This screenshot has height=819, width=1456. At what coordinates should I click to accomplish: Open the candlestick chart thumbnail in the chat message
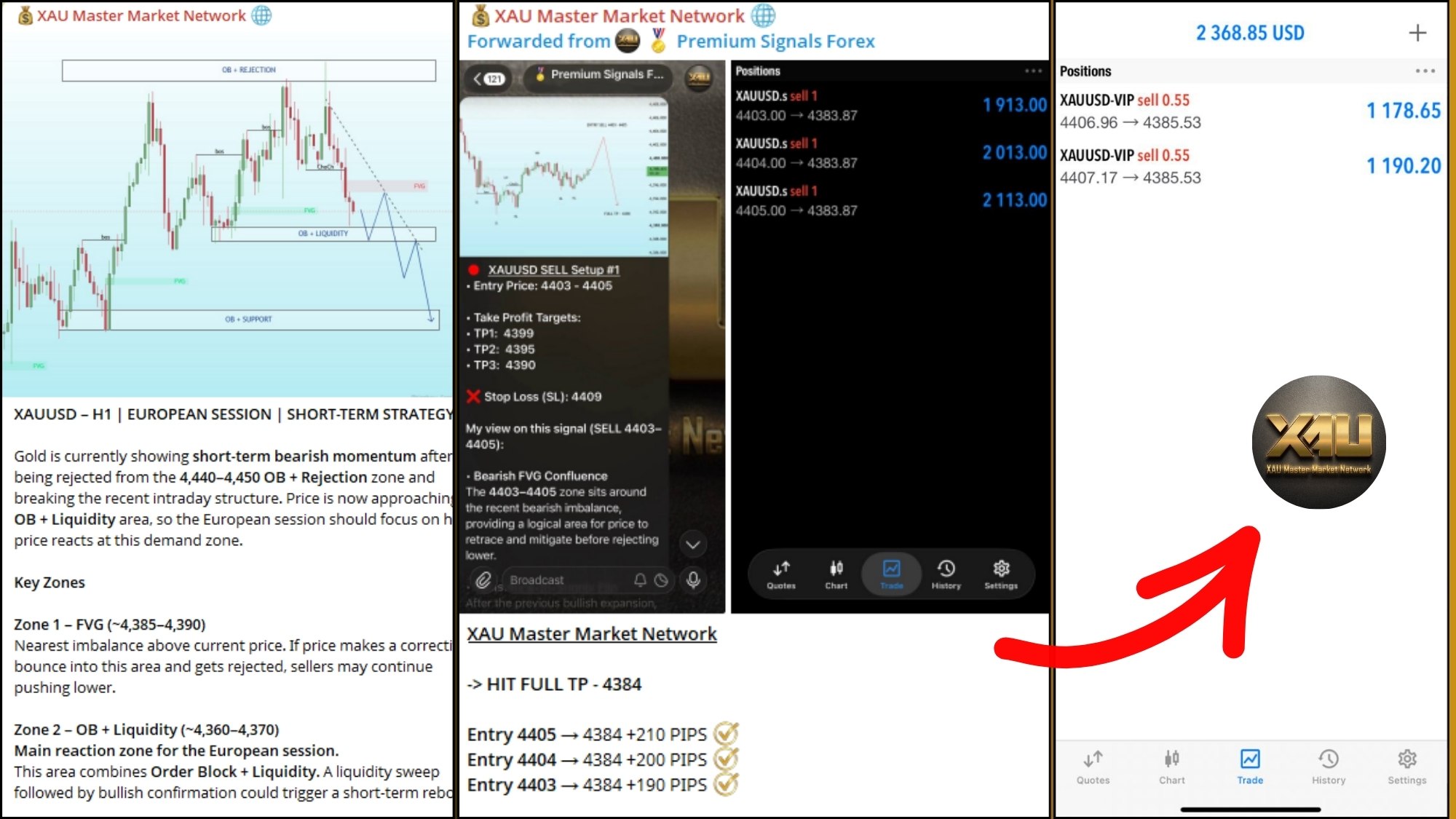pyautogui.click(x=564, y=176)
